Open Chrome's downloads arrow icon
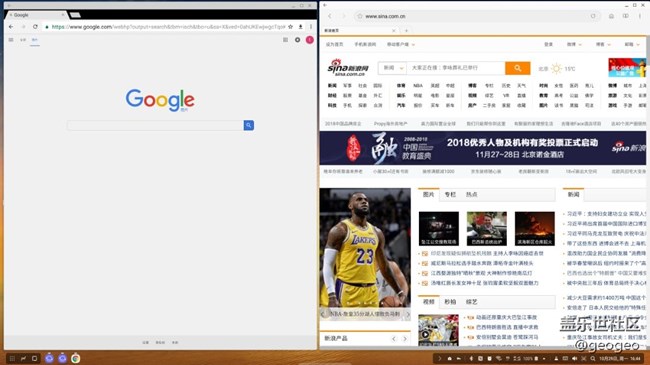This screenshot has width=650, height=365. [x=301, y=27]
